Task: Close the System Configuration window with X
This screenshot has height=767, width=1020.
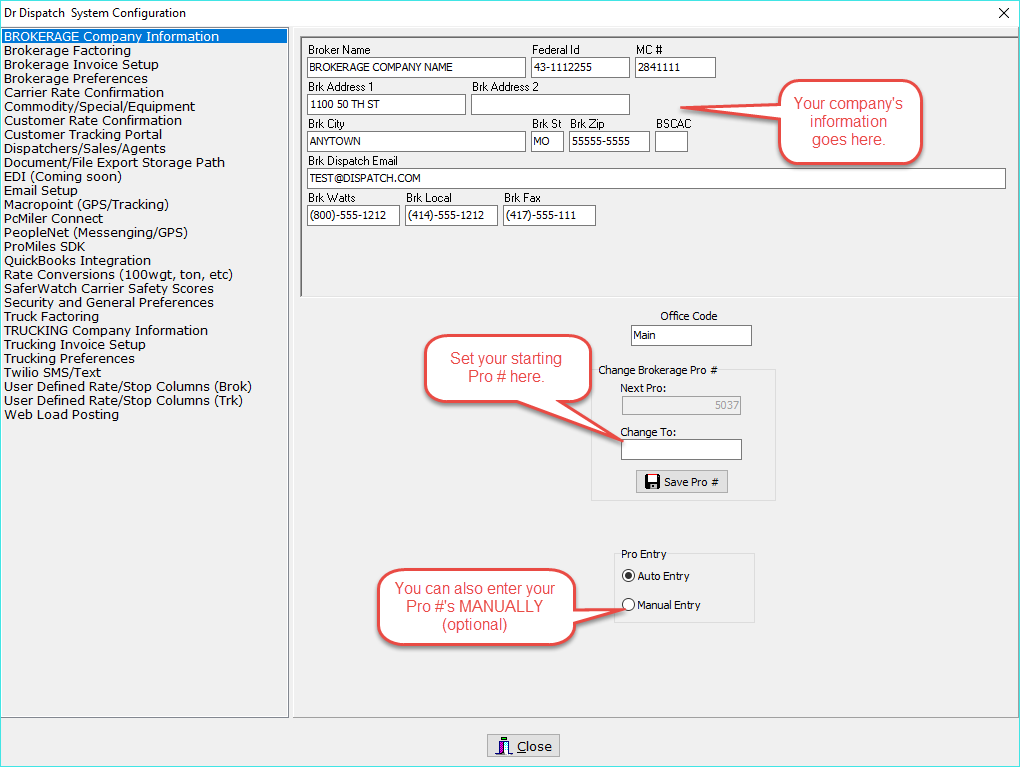Action: point(1003,13)
